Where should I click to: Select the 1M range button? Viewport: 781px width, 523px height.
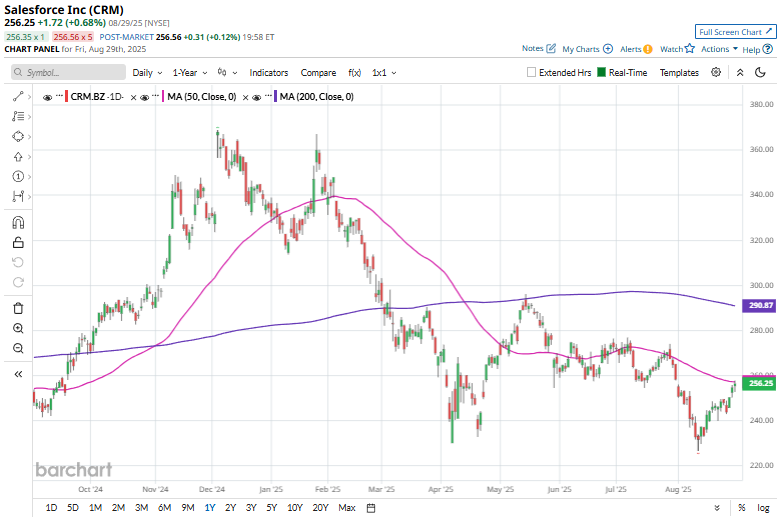pyautogui.click(x=95, y=508)
